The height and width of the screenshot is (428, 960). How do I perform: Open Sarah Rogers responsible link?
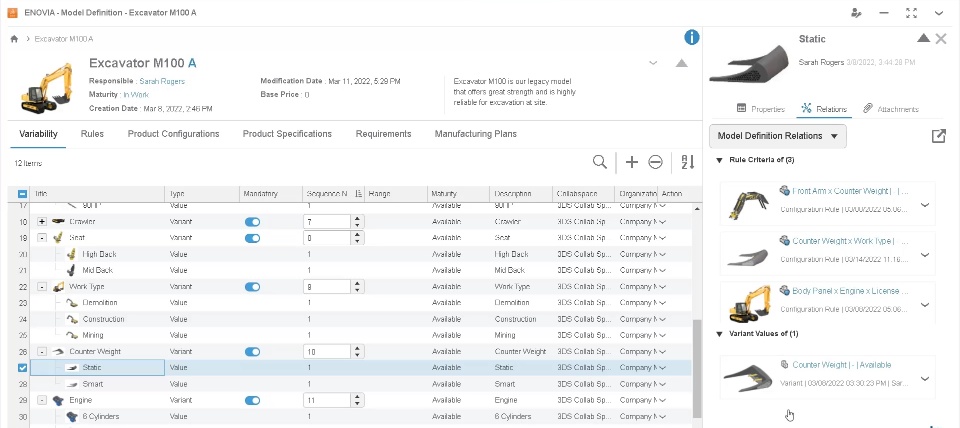pyautogui.click(x=160, y=81)
